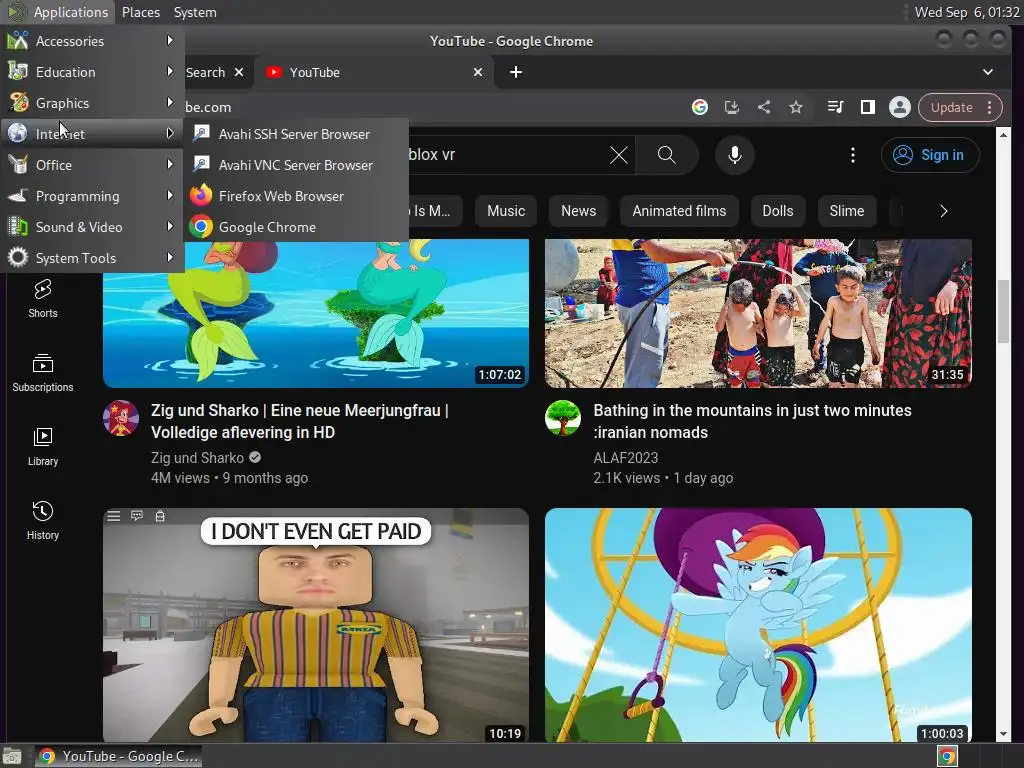Bookmark this page with the star icon
The image size is (1024, 768).
pyautogui.click(x=795, y=107)
